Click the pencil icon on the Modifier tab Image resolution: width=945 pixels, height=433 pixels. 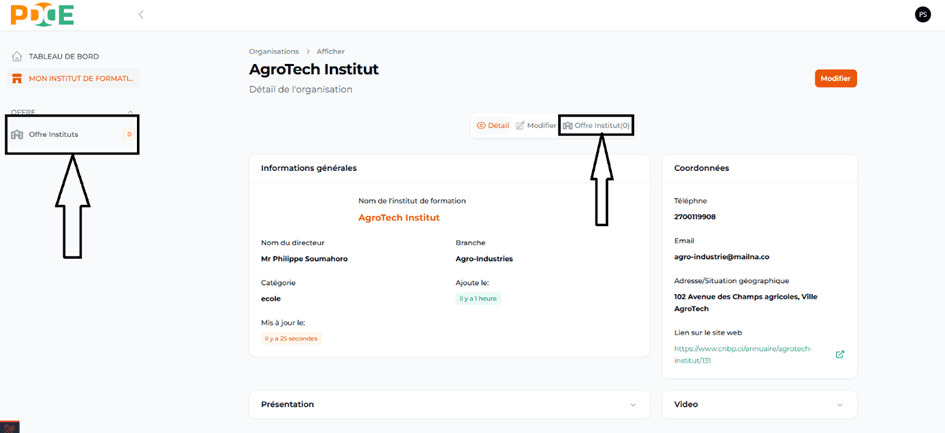pos(520,126)
